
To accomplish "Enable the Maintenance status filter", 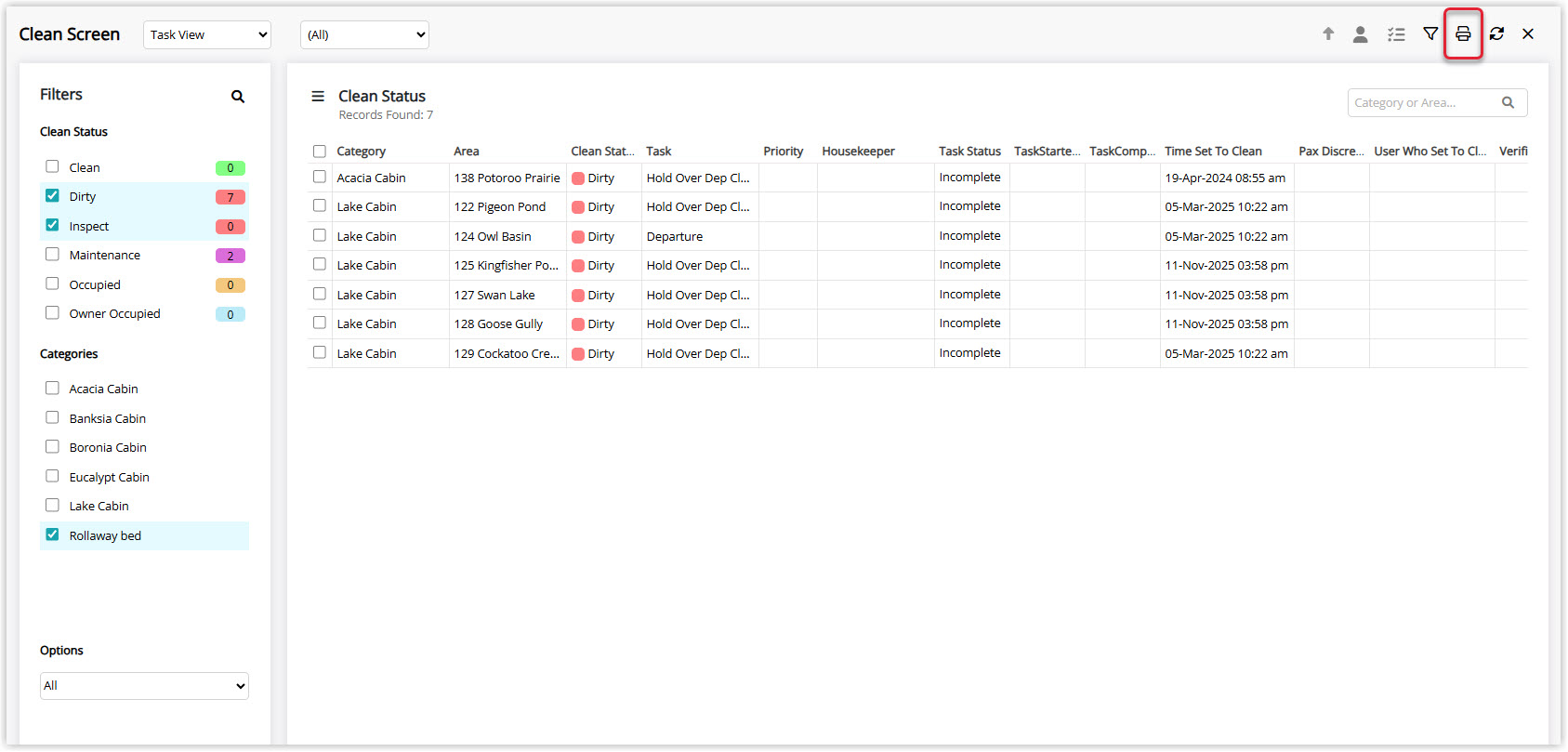I will [52, 254].
